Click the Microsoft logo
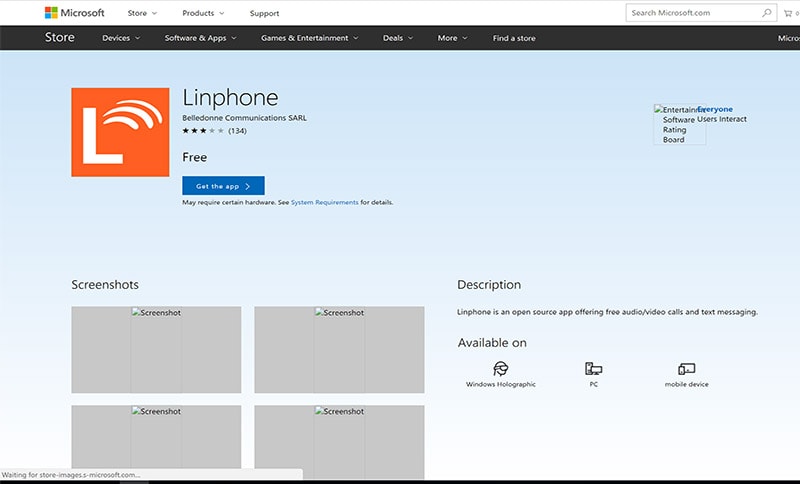This screenshot has width=800, height=484. pyautogui.click(x=74, y=13)
